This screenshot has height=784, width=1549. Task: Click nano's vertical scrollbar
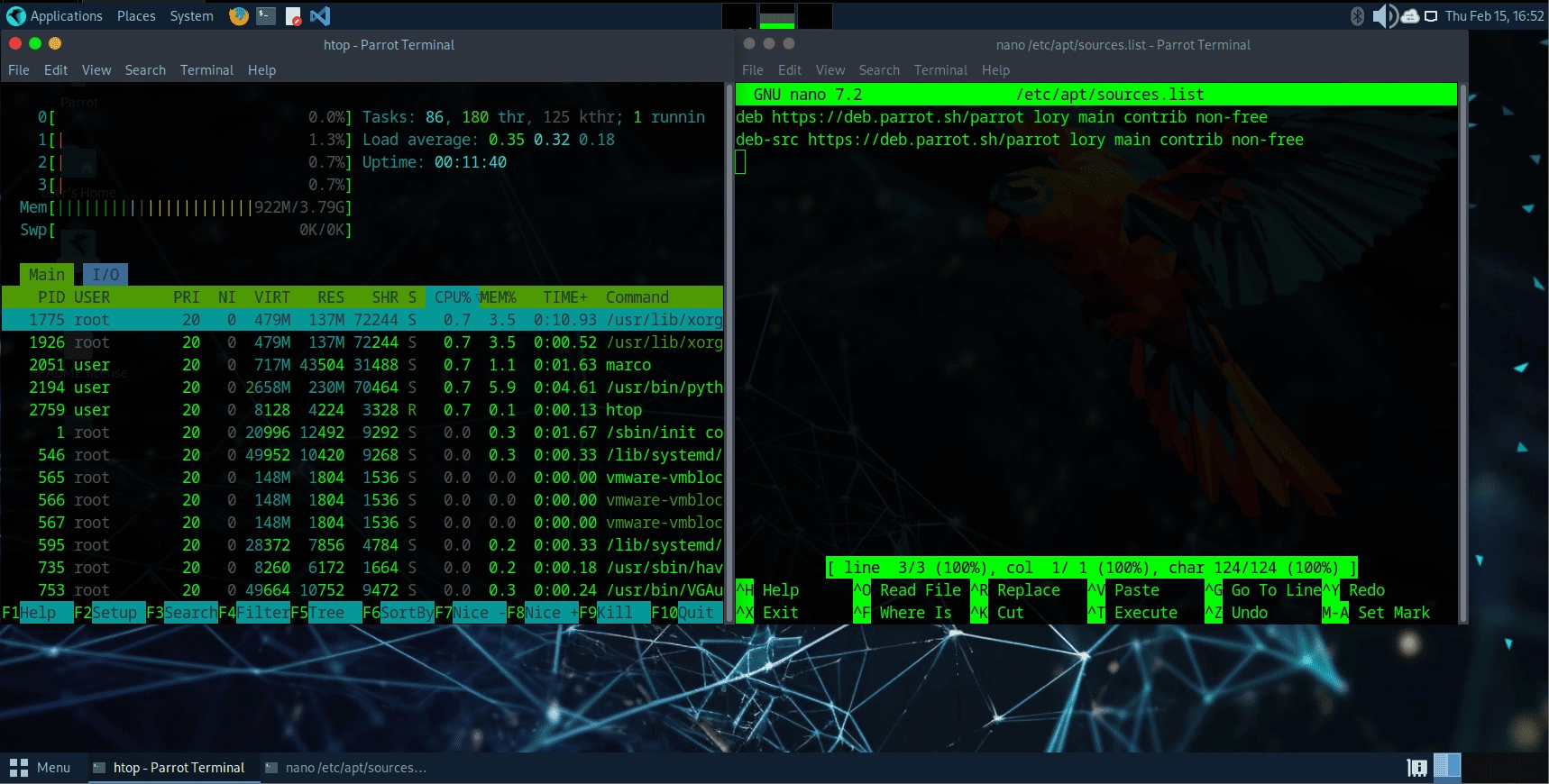point(1462,351)
